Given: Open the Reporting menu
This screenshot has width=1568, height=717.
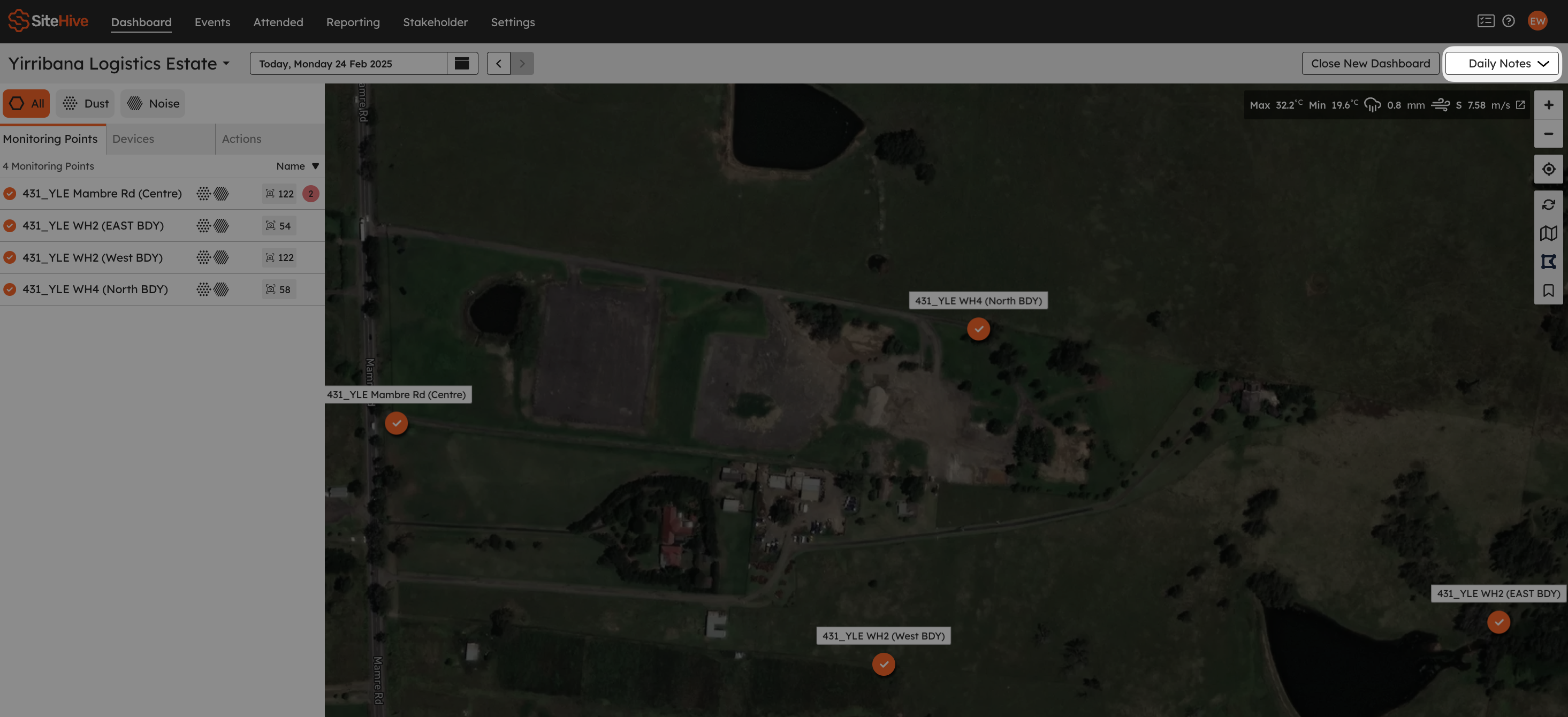Looking at the screenshot, I should click(353, 22).
